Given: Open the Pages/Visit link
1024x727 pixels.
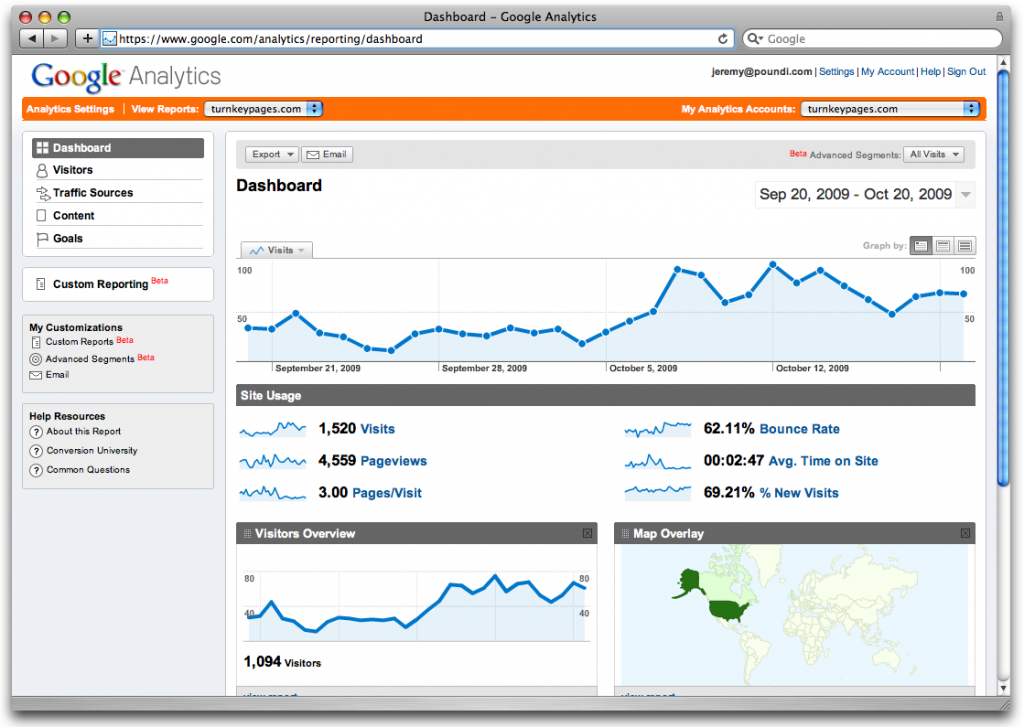Looking at the screenshot, I should [x=387, y=493].
